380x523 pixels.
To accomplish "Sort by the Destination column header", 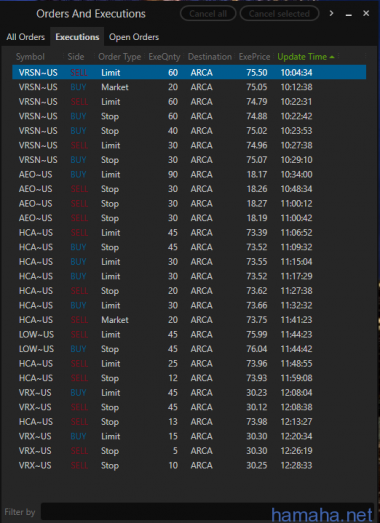I will point(210,57).
